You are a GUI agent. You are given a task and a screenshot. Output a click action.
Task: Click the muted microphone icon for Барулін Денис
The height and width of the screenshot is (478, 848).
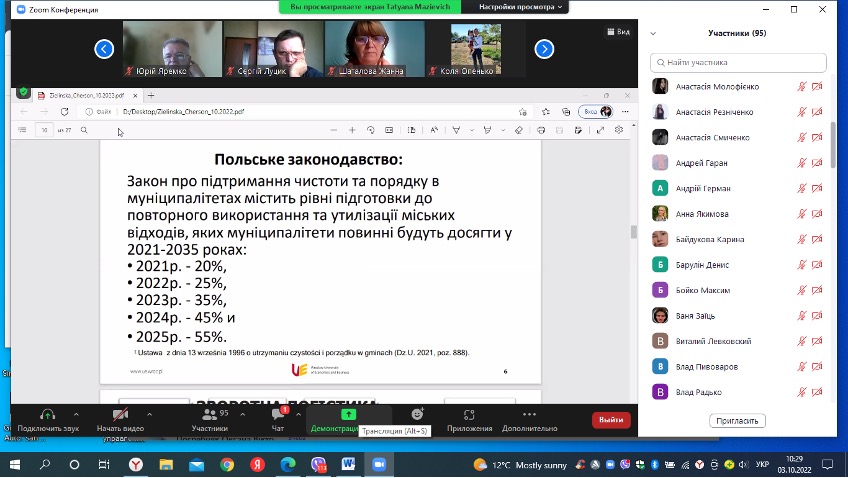[801, 264]
